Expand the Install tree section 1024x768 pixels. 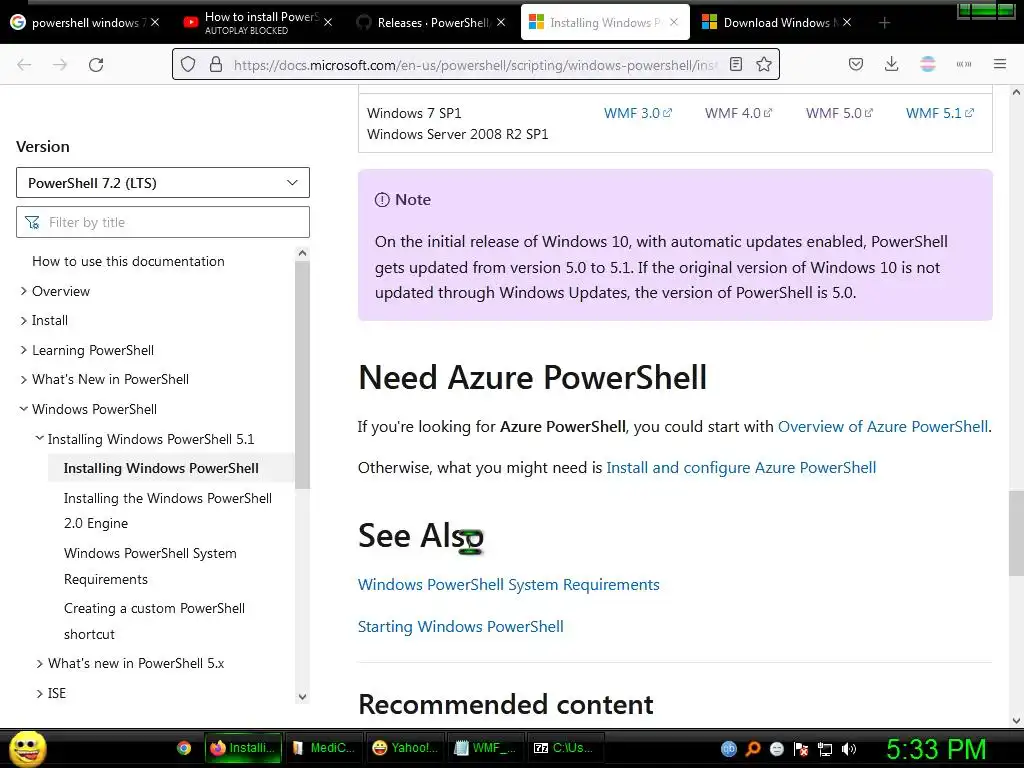click(24, 321)
